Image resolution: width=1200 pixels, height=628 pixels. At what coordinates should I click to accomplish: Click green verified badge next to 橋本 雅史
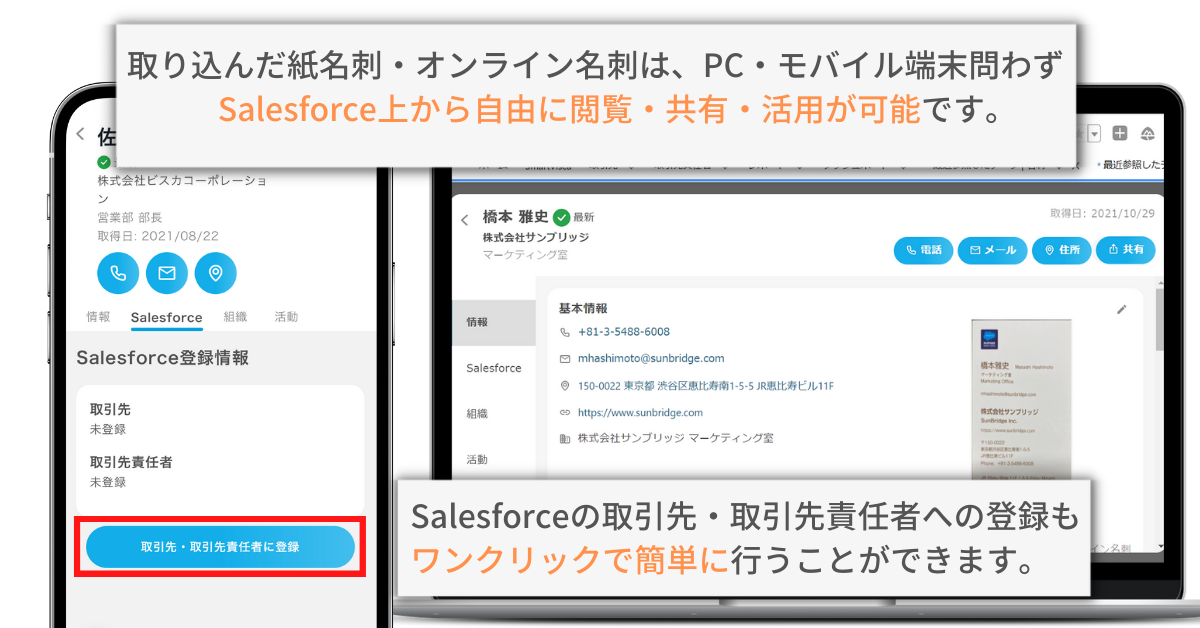(x=561, y=217)
